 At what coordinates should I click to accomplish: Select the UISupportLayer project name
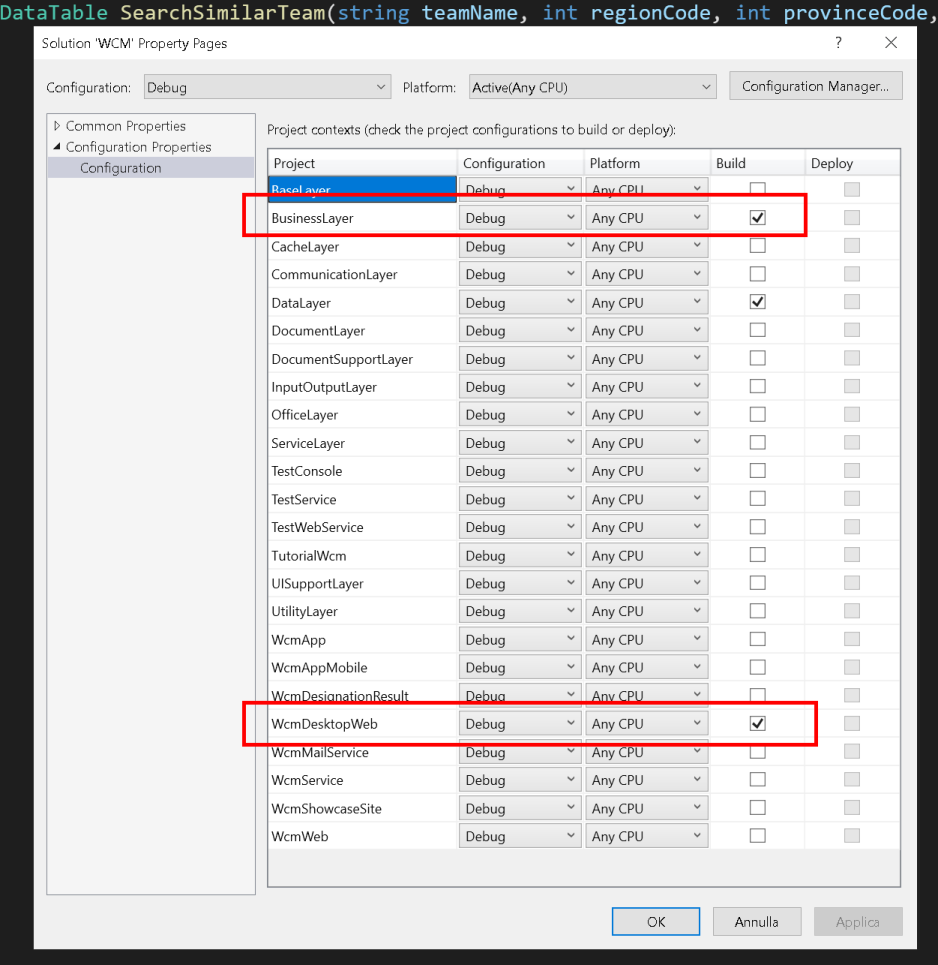(317, 583)
